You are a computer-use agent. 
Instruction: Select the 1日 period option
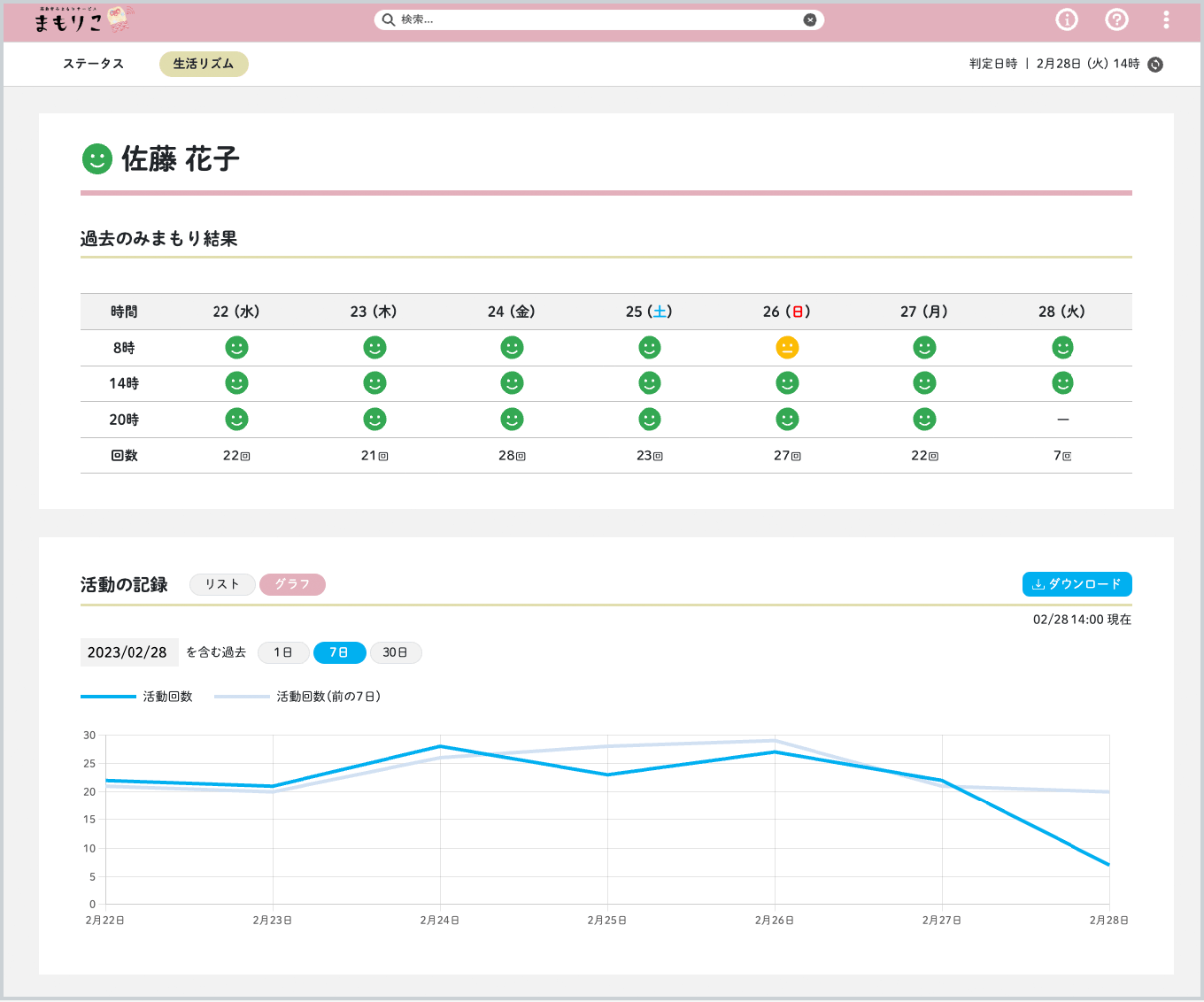click(x=283, y=652)
